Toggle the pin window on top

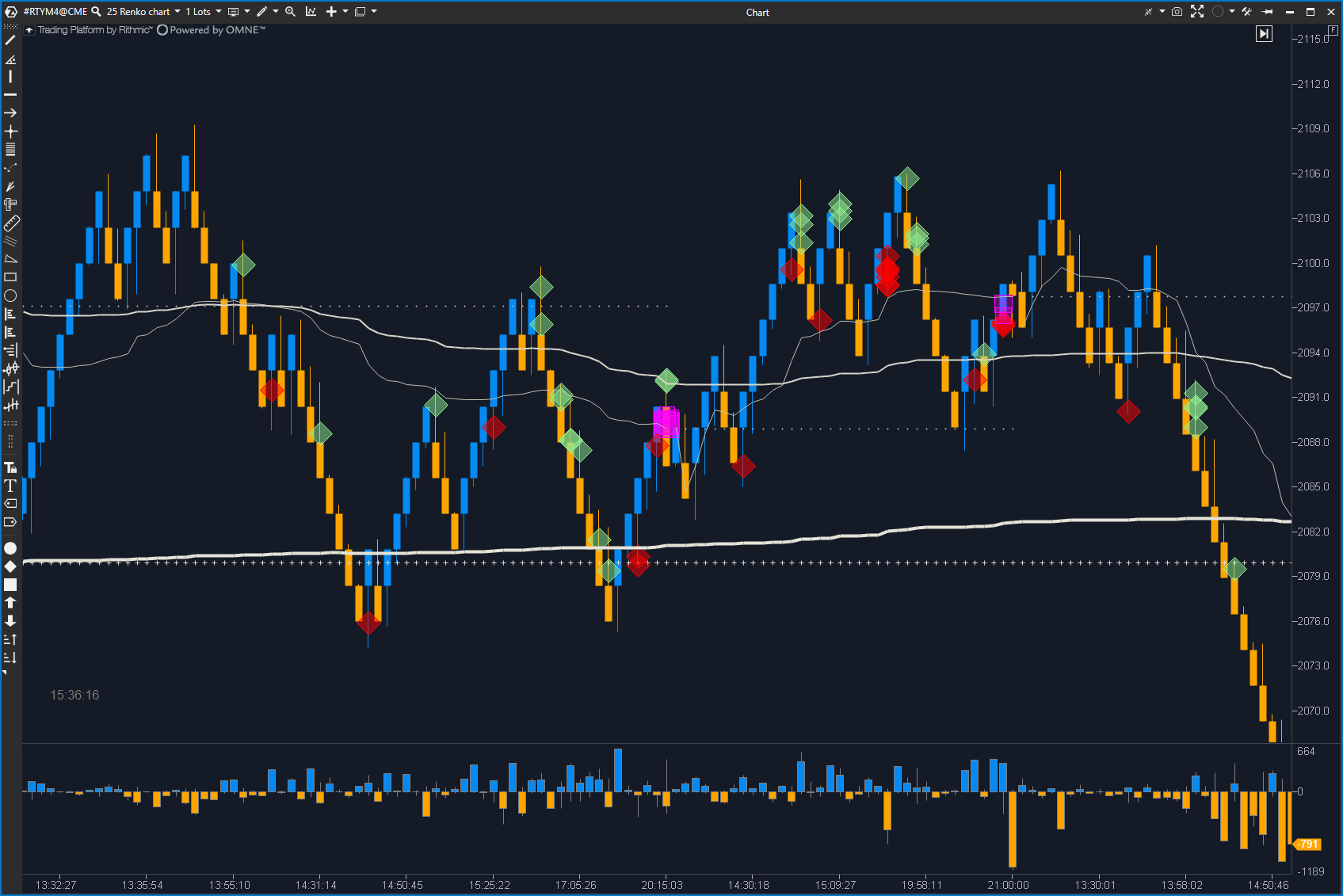click(1268, 12)
